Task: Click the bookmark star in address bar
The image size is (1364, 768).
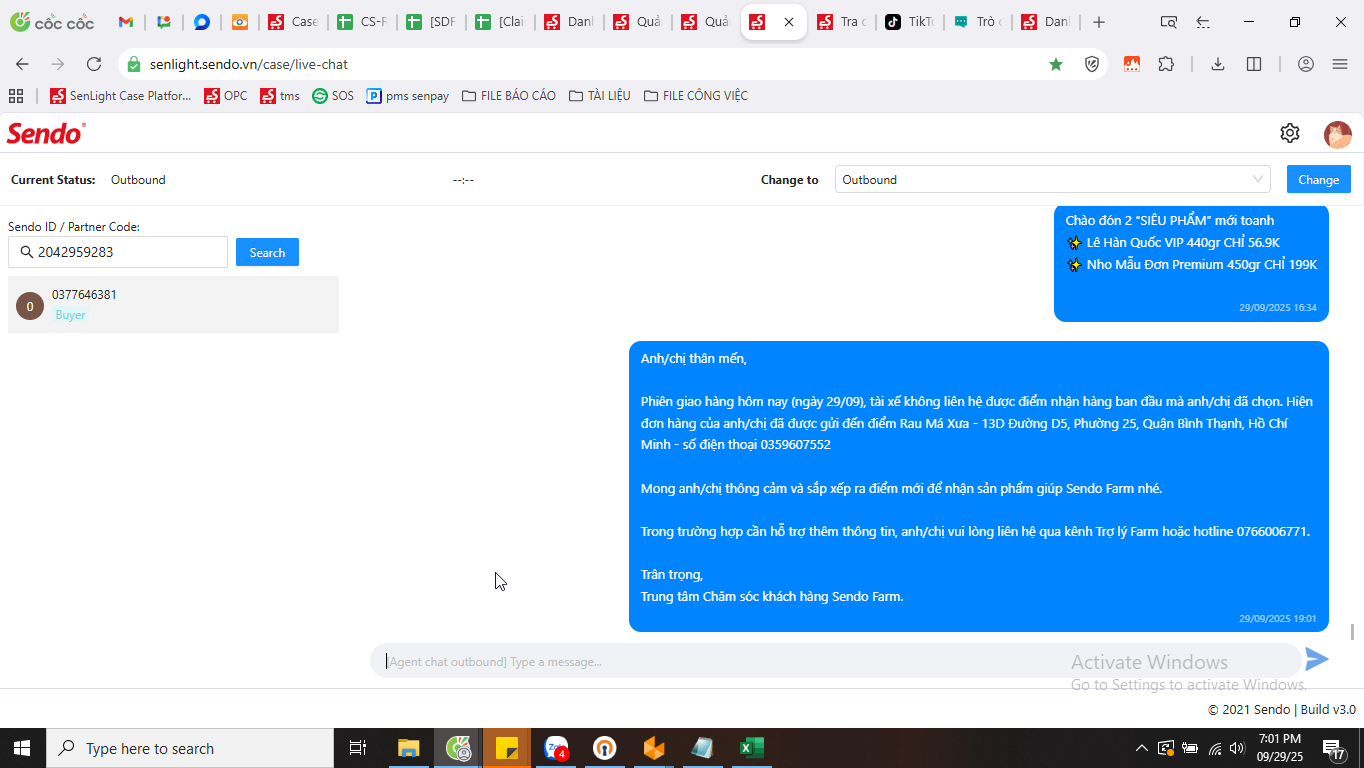Action: pos(1056,64)
